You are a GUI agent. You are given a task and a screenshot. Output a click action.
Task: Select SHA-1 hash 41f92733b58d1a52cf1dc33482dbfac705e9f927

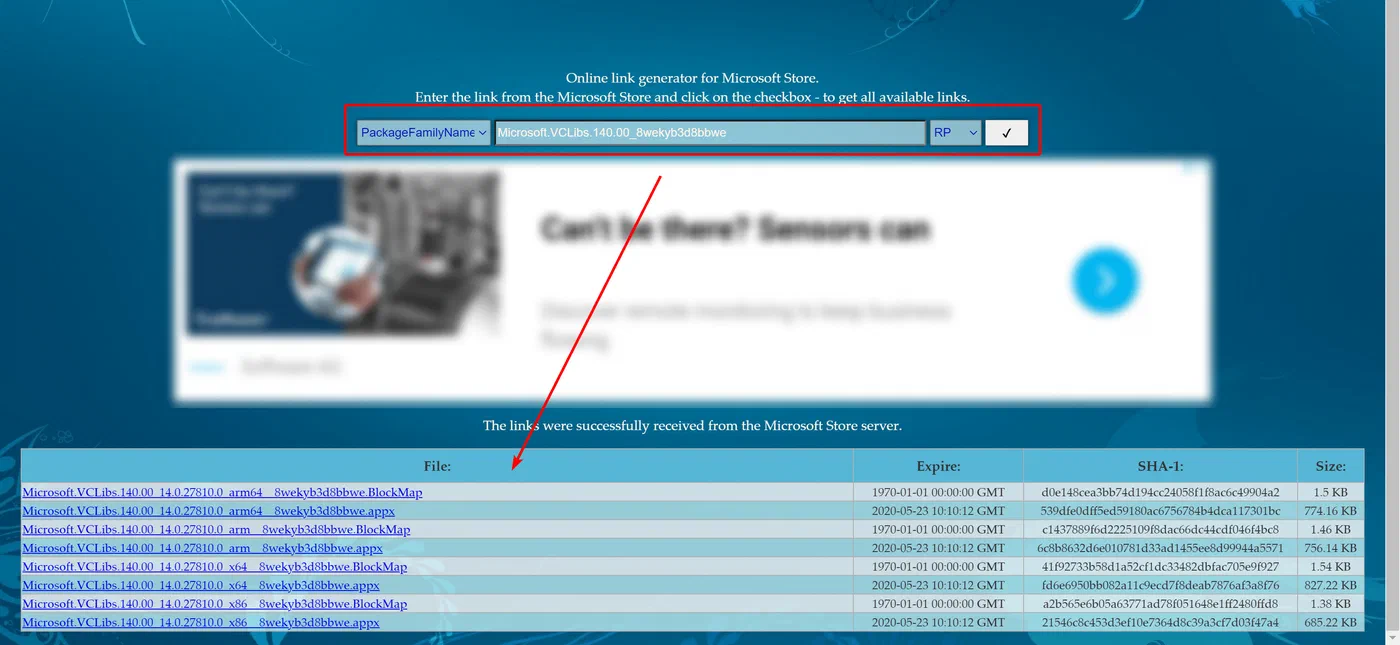(1160, 566)
